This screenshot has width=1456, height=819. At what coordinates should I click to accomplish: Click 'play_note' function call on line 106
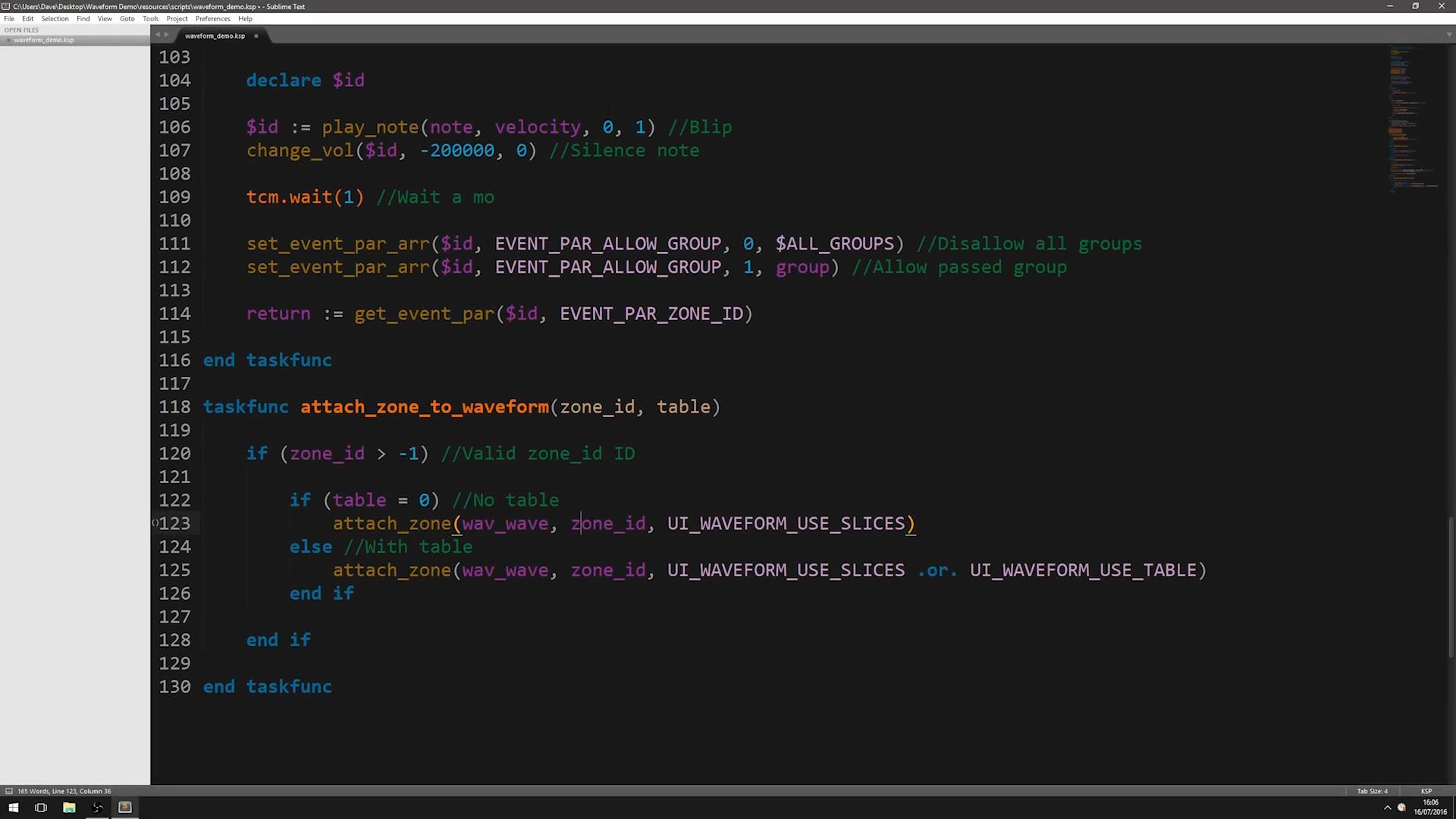(370, 127)
